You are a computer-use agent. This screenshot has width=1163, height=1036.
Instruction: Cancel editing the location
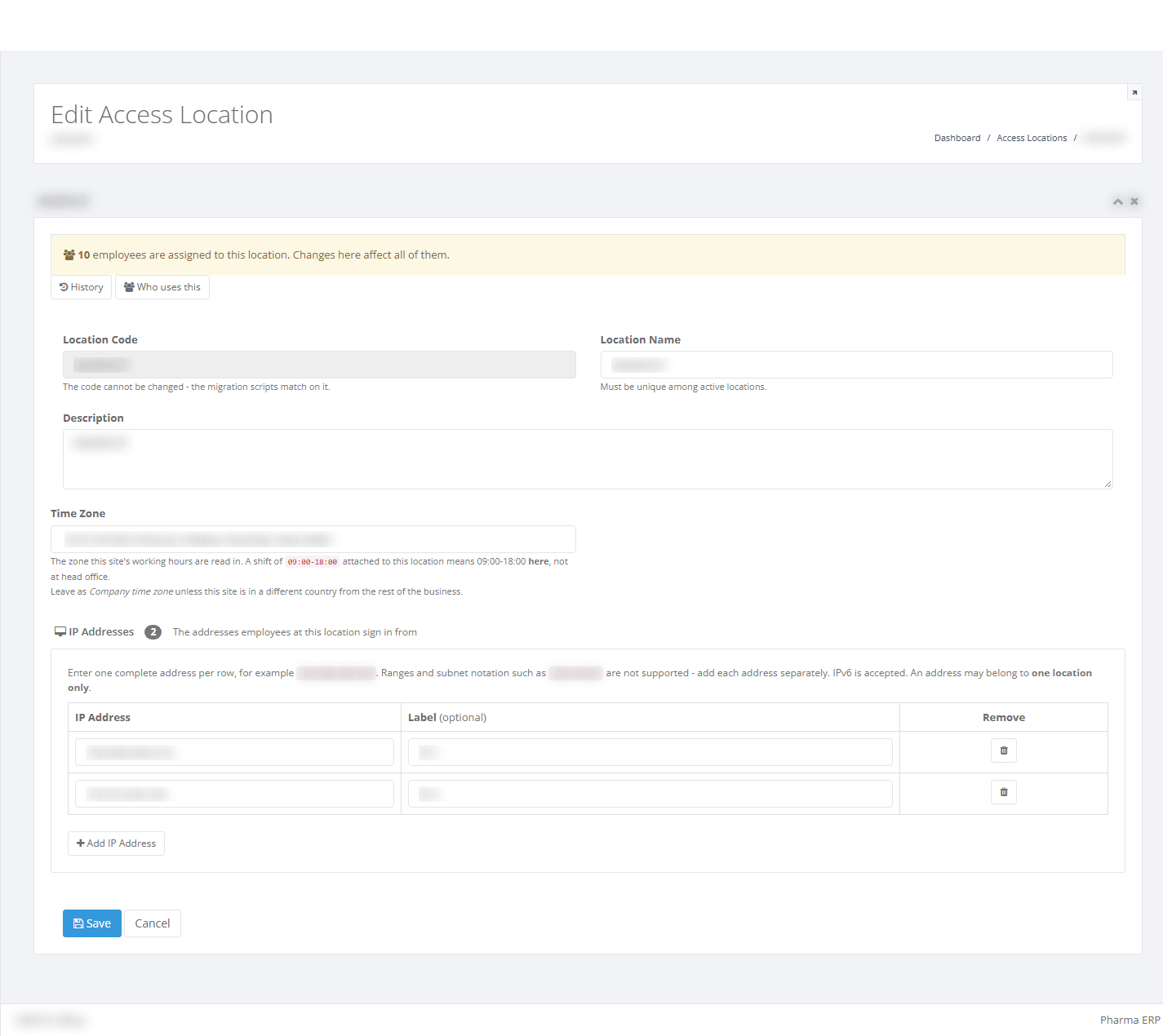click(153, 923)
